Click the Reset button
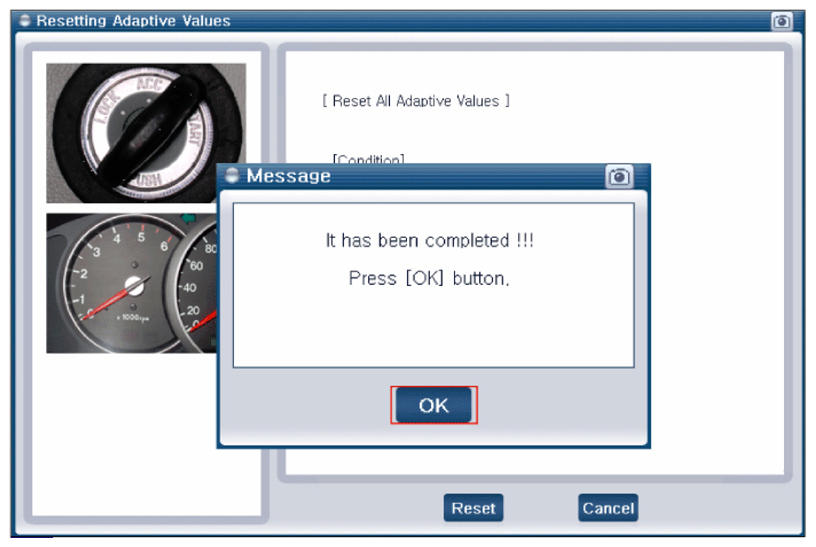 (473, 508)
